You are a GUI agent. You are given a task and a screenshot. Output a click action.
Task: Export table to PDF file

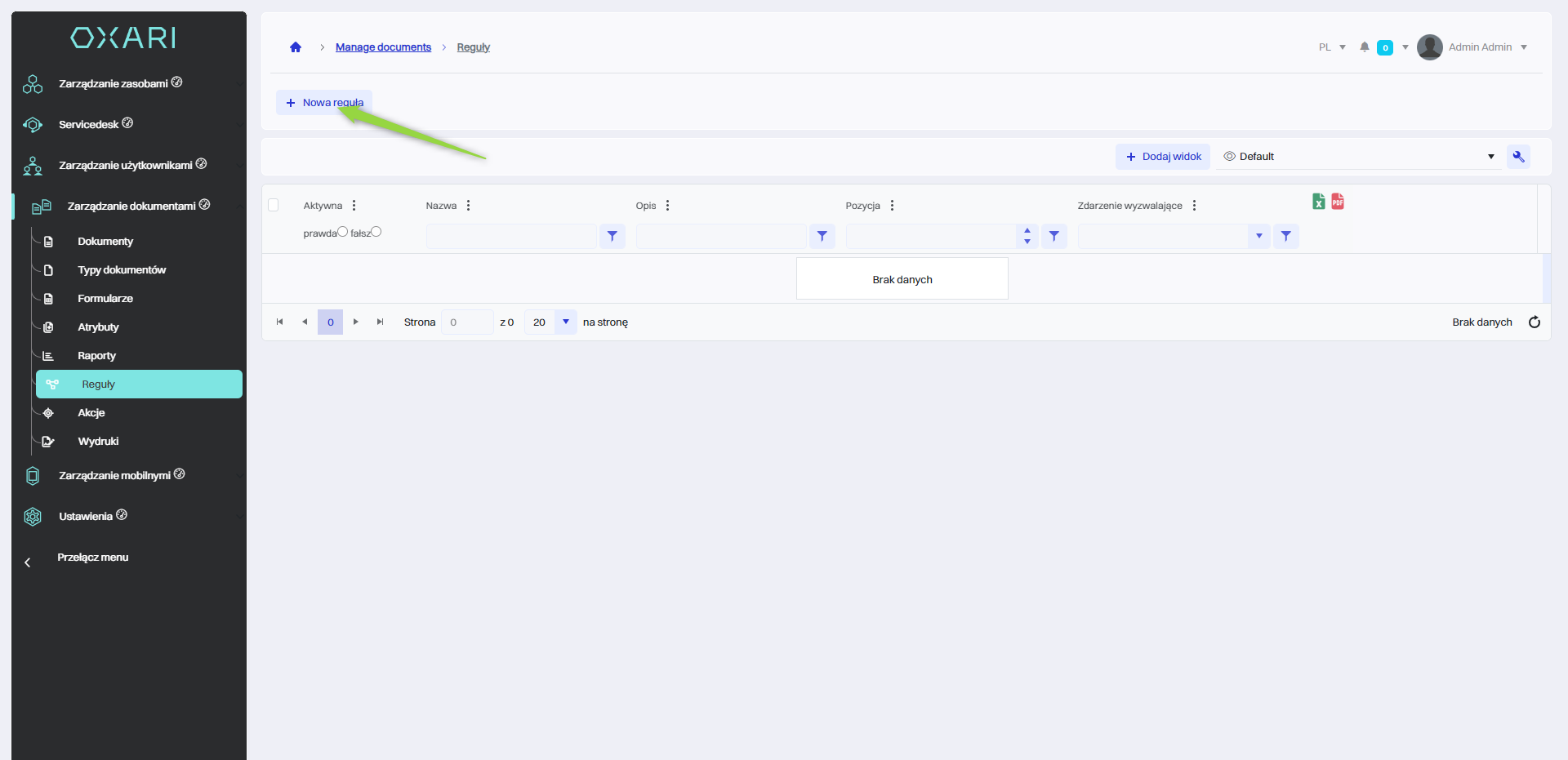tap(1338, 202)
